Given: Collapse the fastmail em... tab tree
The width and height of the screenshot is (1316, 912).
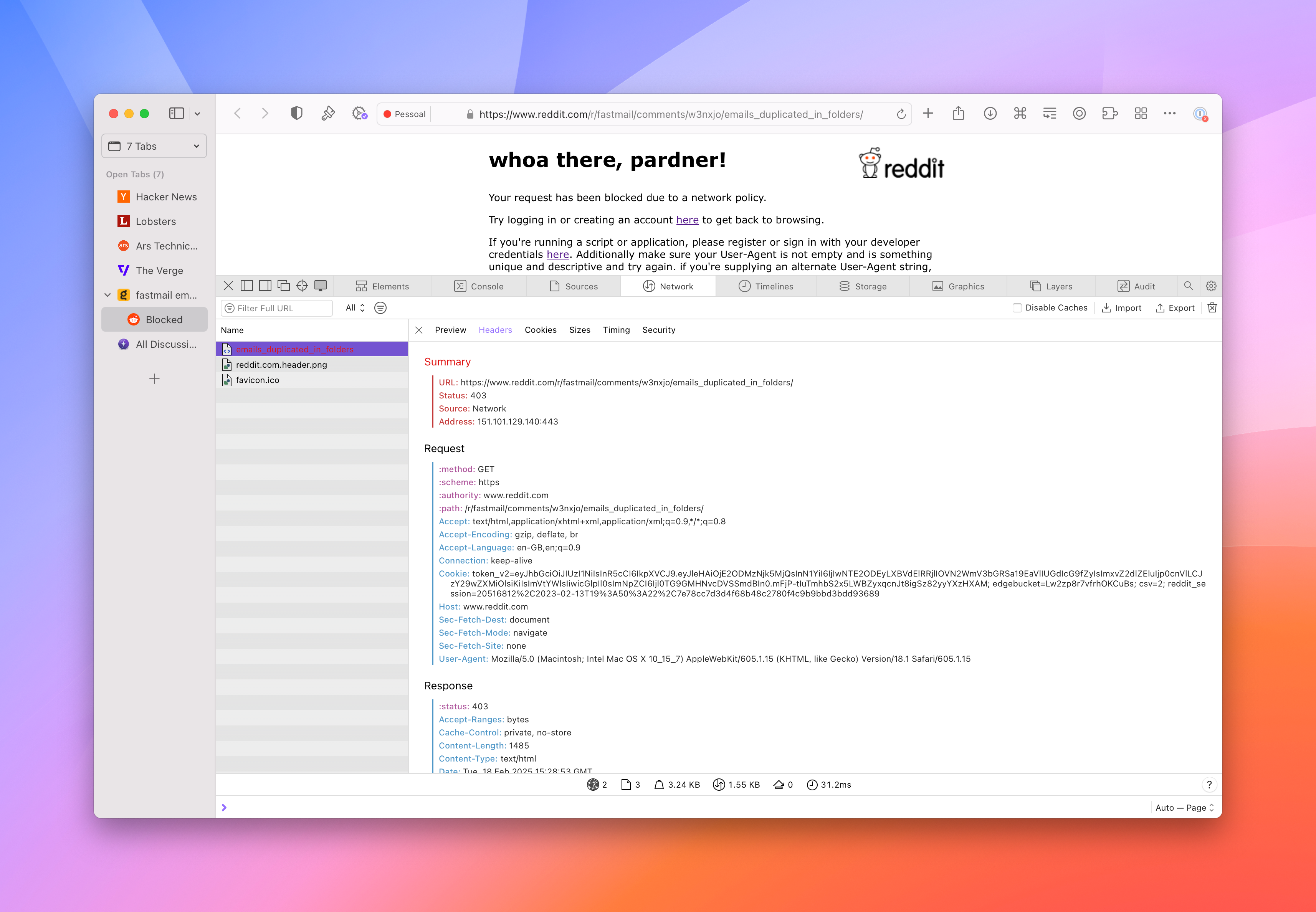Looking at the screenshot, I should pyautogui.click(x=107, y=296).
